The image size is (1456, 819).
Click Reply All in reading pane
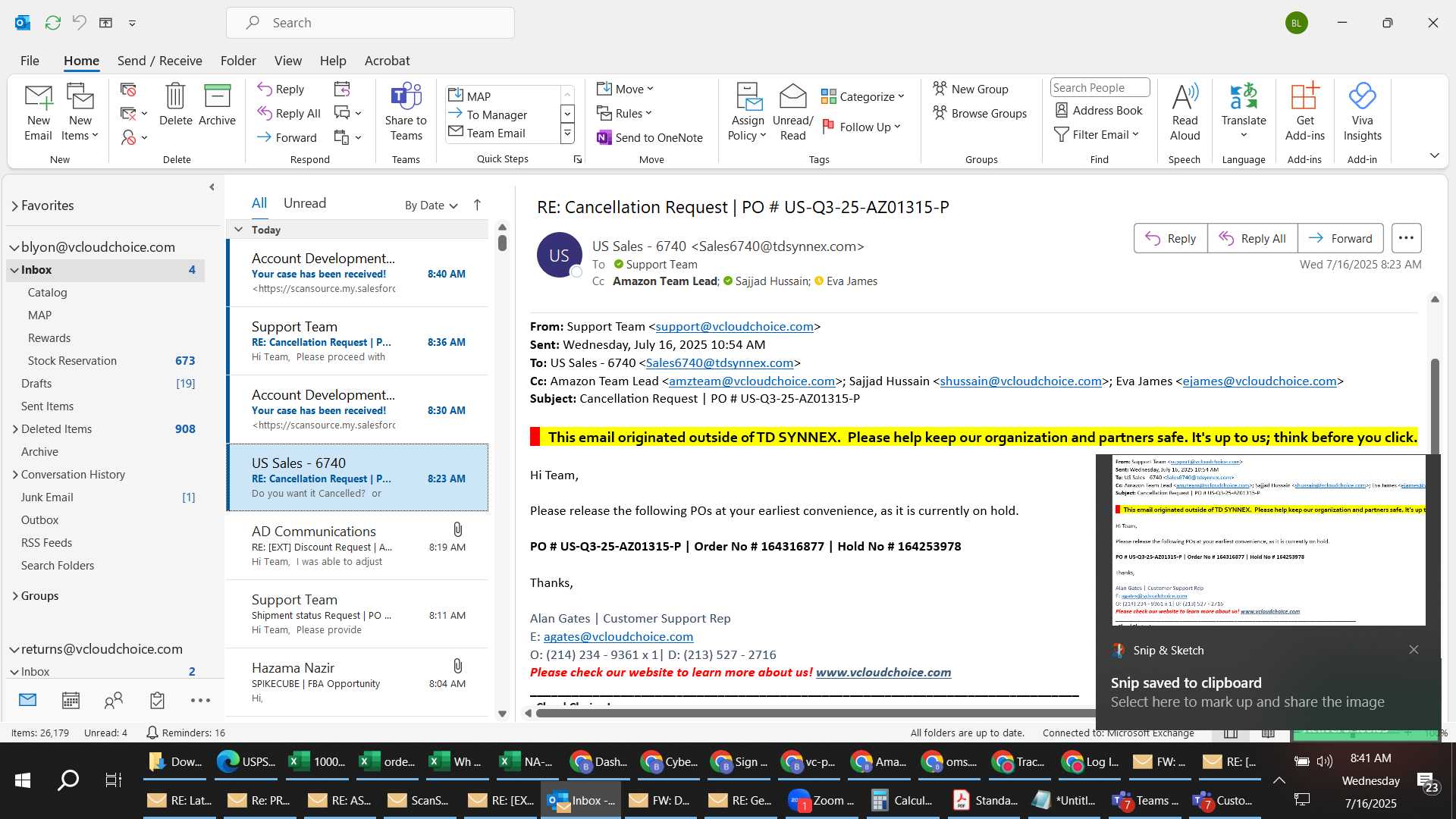pos(1252,238)
